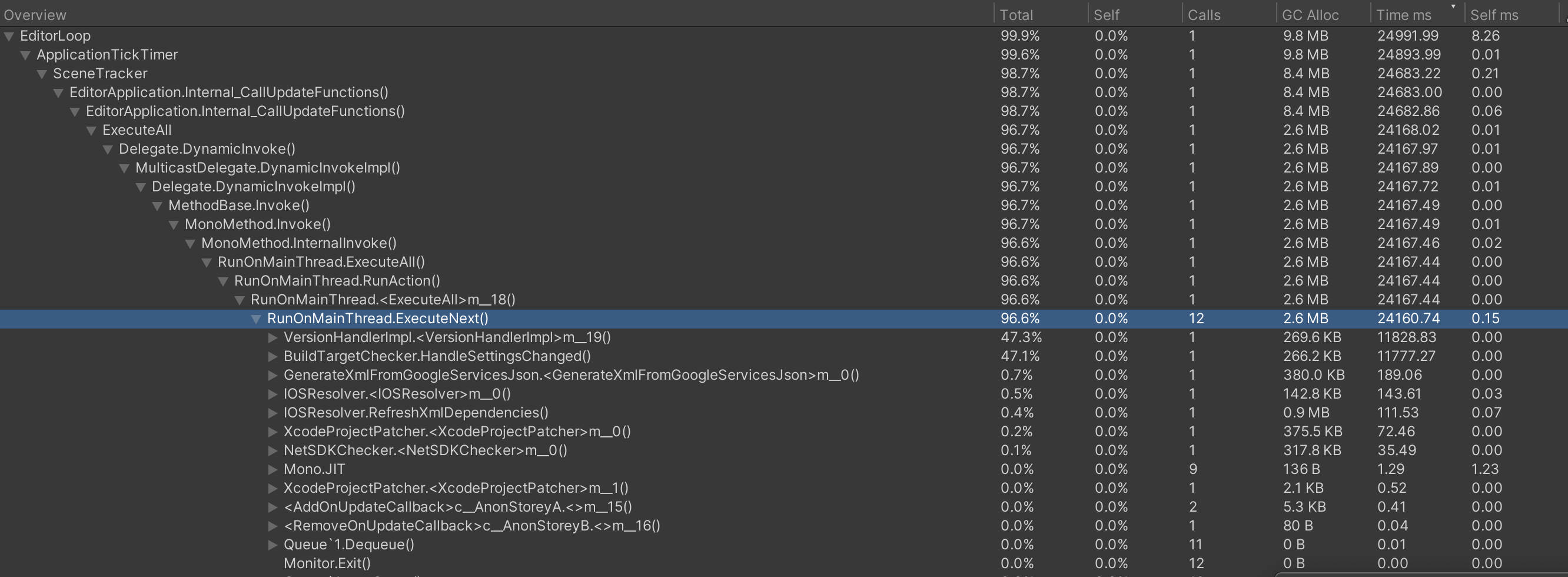Click the Time ms sort indicator arrow
The width and height of the screenshot is (1568, 577).
pyautogui.click(x=1454, y=7)
